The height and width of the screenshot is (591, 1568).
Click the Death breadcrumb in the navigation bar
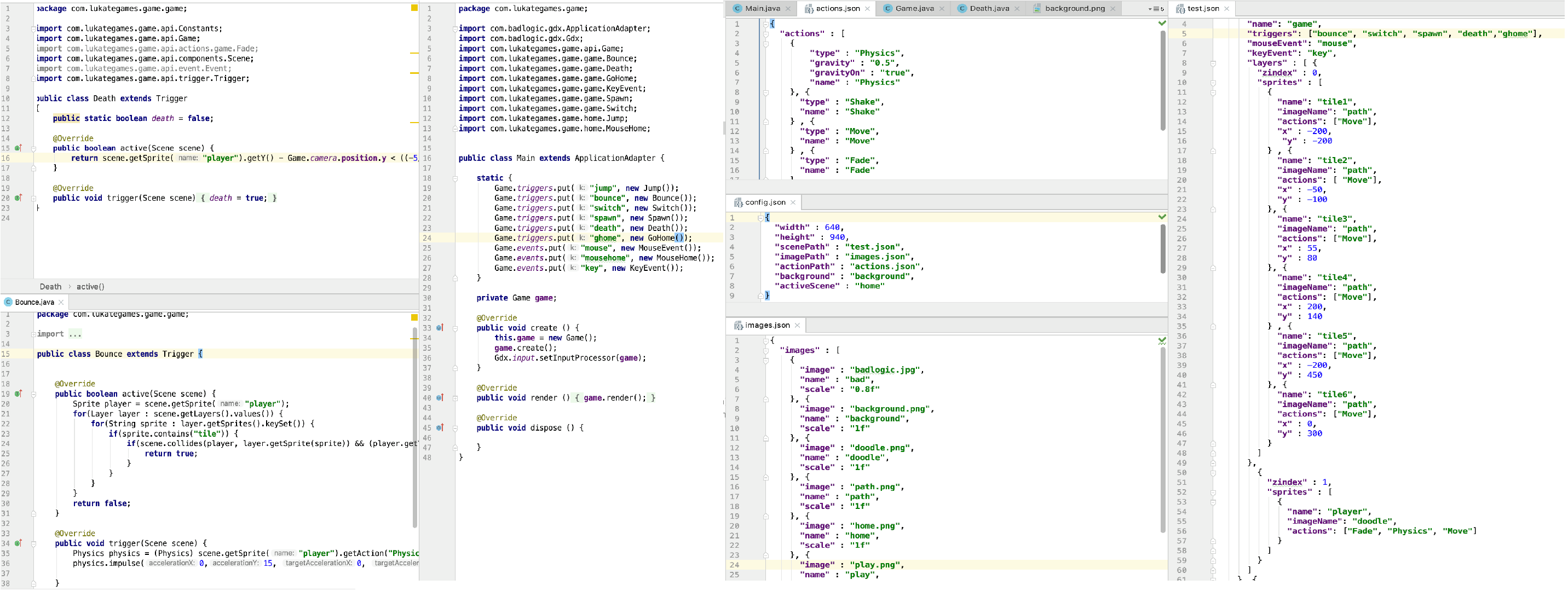50,287
